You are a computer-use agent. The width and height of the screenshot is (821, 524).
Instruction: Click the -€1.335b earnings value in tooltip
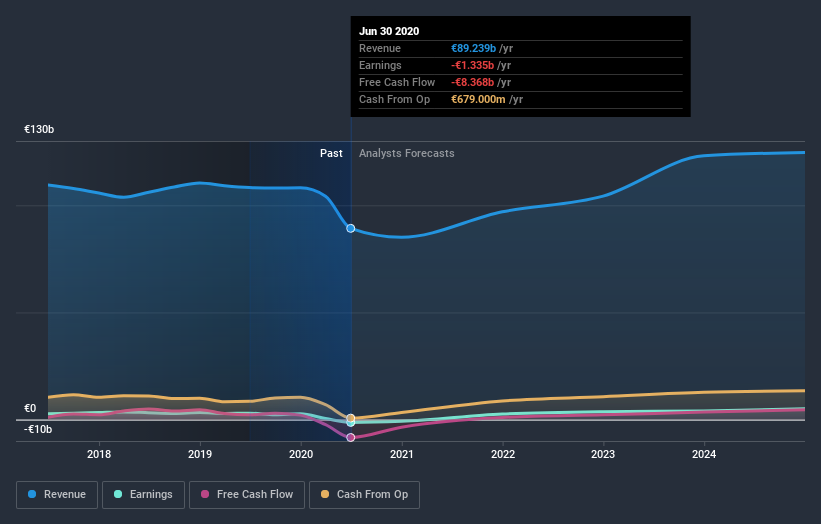pyautogui.click(x=472, y=65)
